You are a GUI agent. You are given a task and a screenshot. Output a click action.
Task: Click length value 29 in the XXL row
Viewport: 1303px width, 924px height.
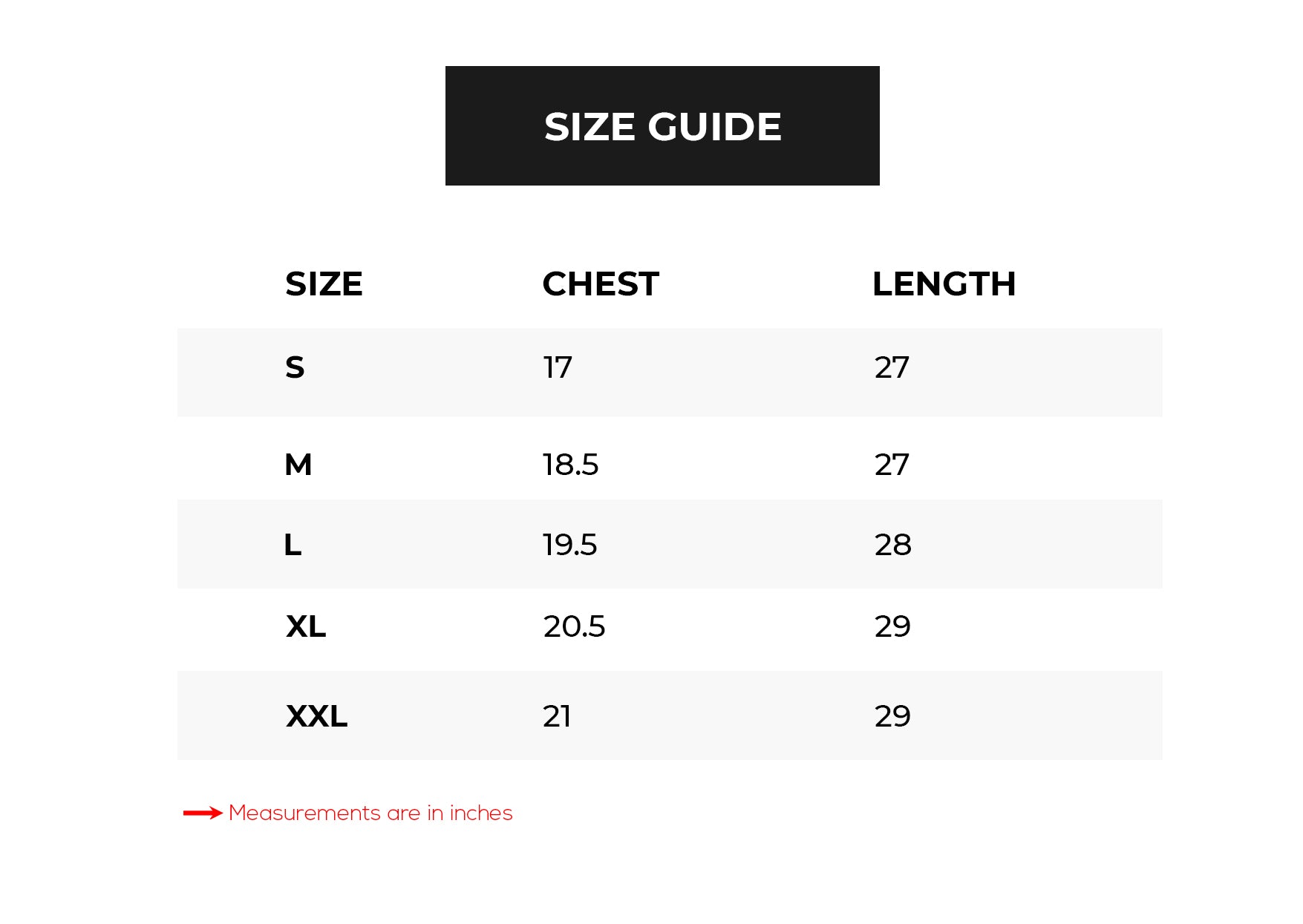point(892,716)
